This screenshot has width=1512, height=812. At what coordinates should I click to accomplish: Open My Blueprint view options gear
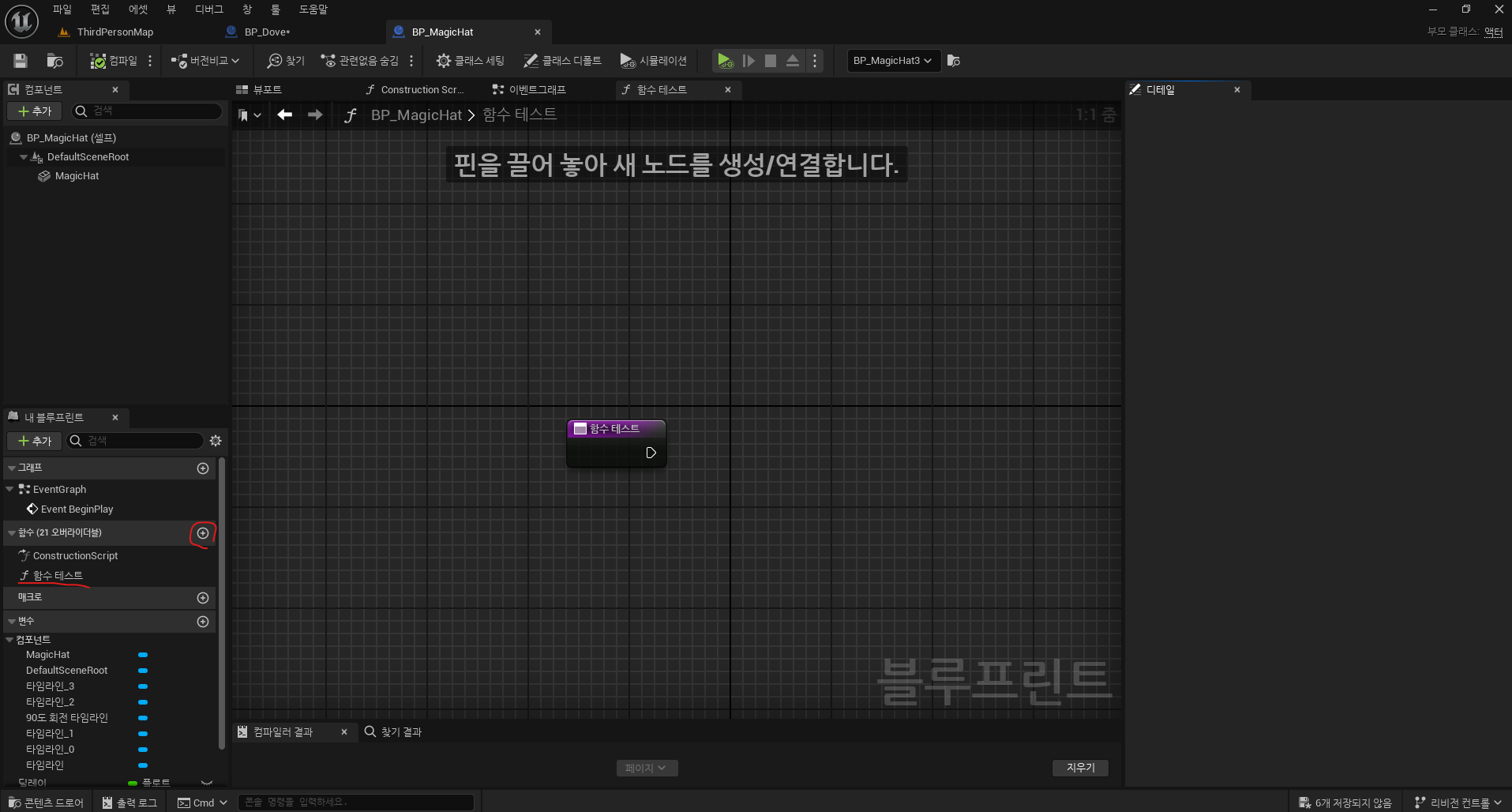(216, 441)
